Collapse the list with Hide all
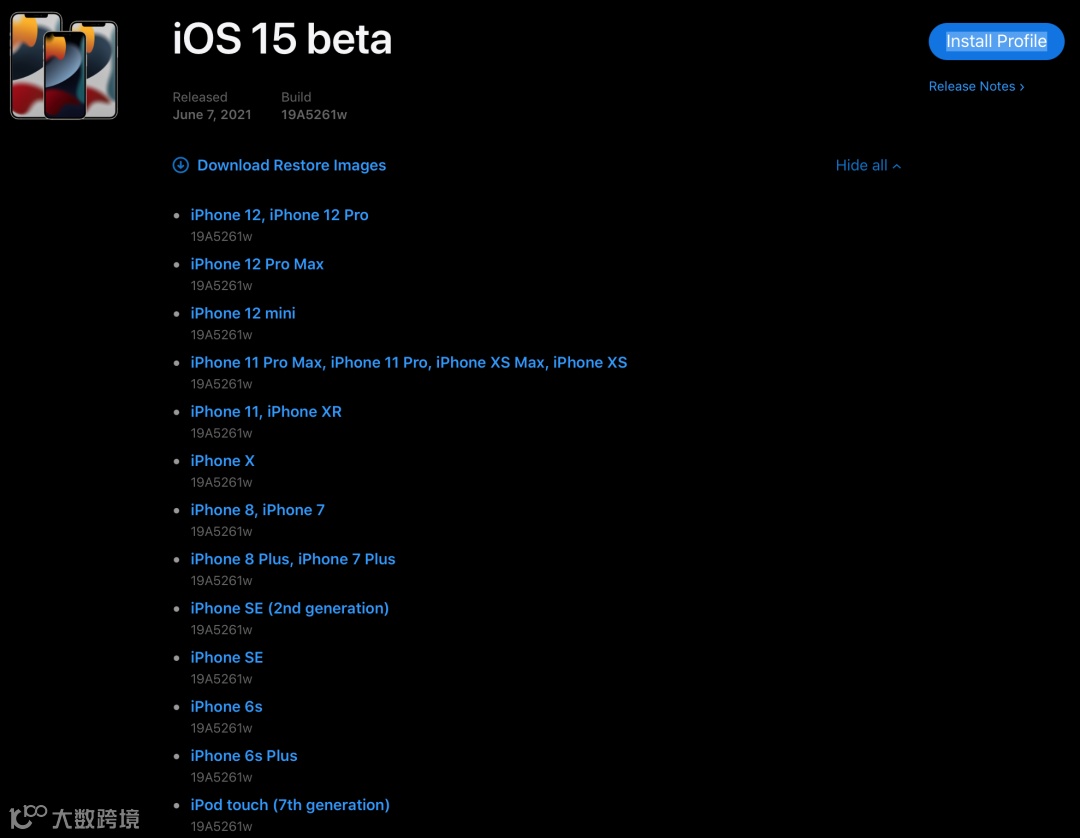Image resolution: width=1080 pixels, height=838 pixels. click(868, 165)
